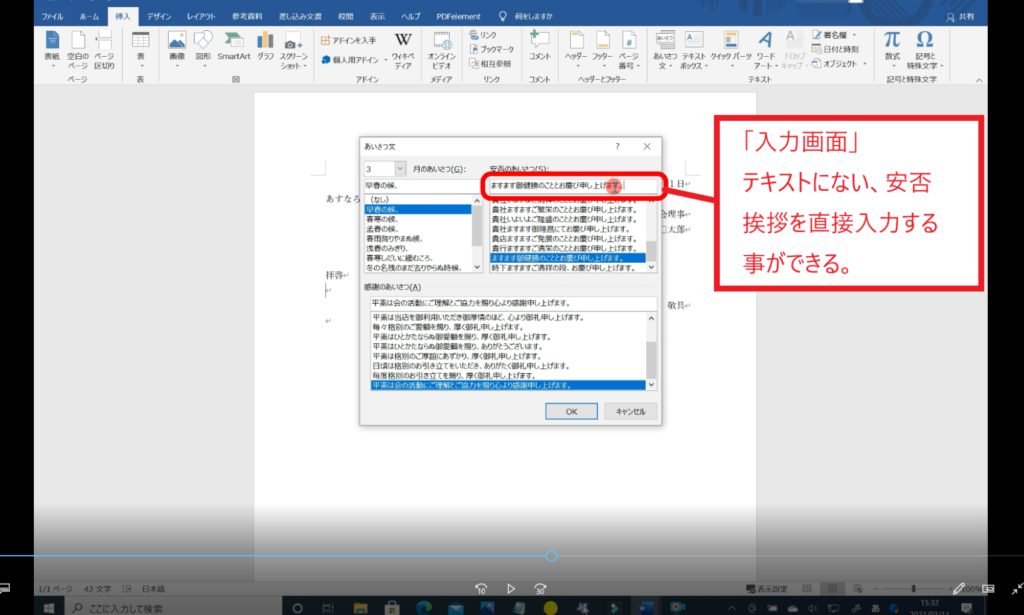Insert a picture with the 画像 icon
The image size is (1024, 615).
pos(177,48)
